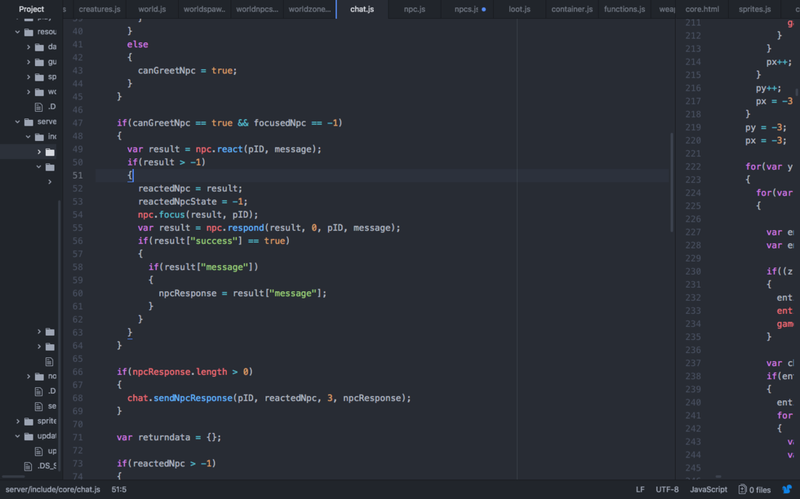Switch to the npc.js tab
800x499 pixels.
[414, 9]
